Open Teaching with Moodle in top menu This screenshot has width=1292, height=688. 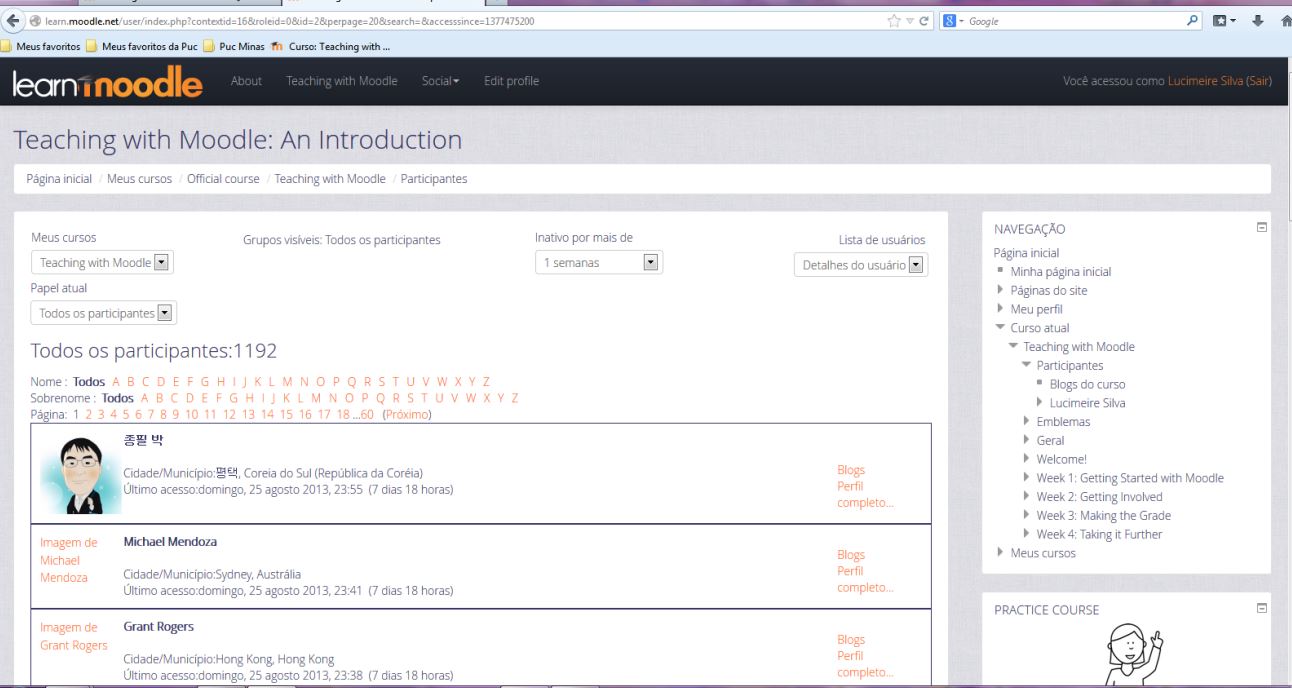tap(341, 81)
